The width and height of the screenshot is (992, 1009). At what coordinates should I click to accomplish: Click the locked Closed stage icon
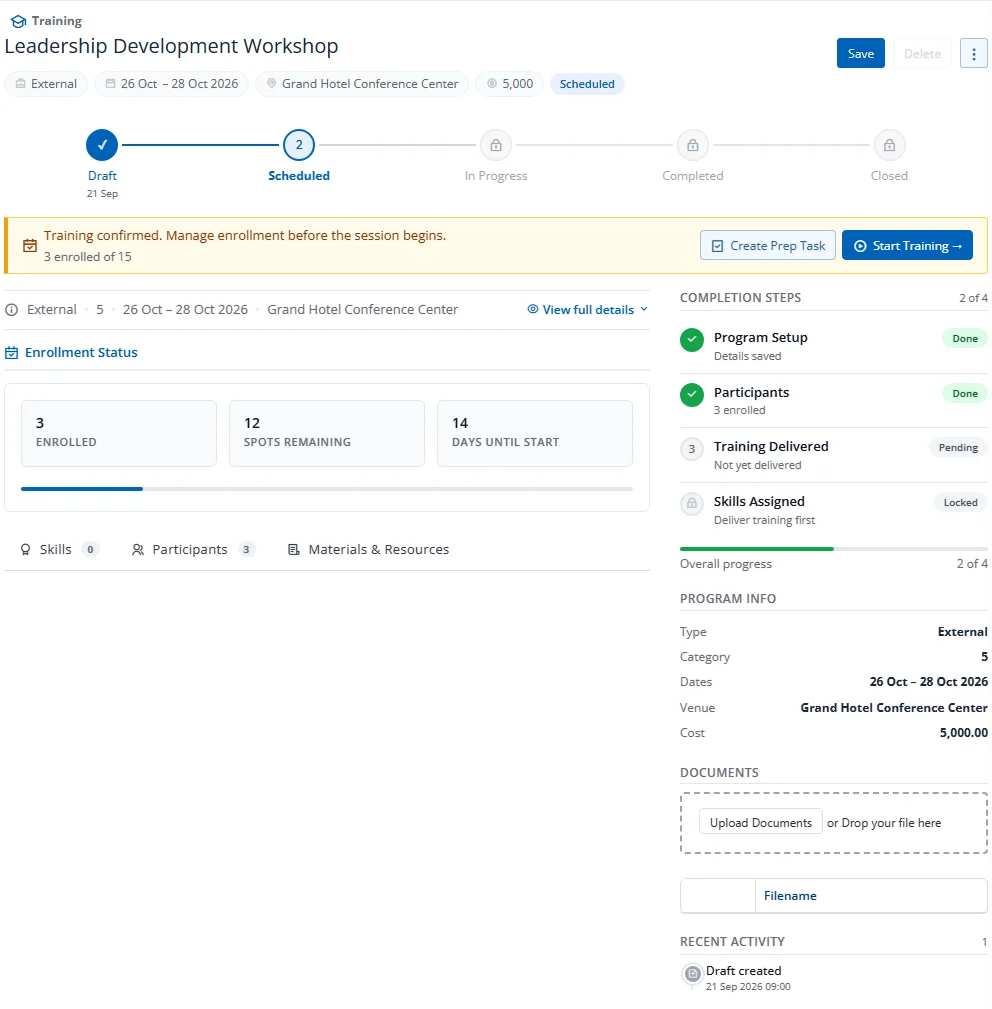point(889,145)
